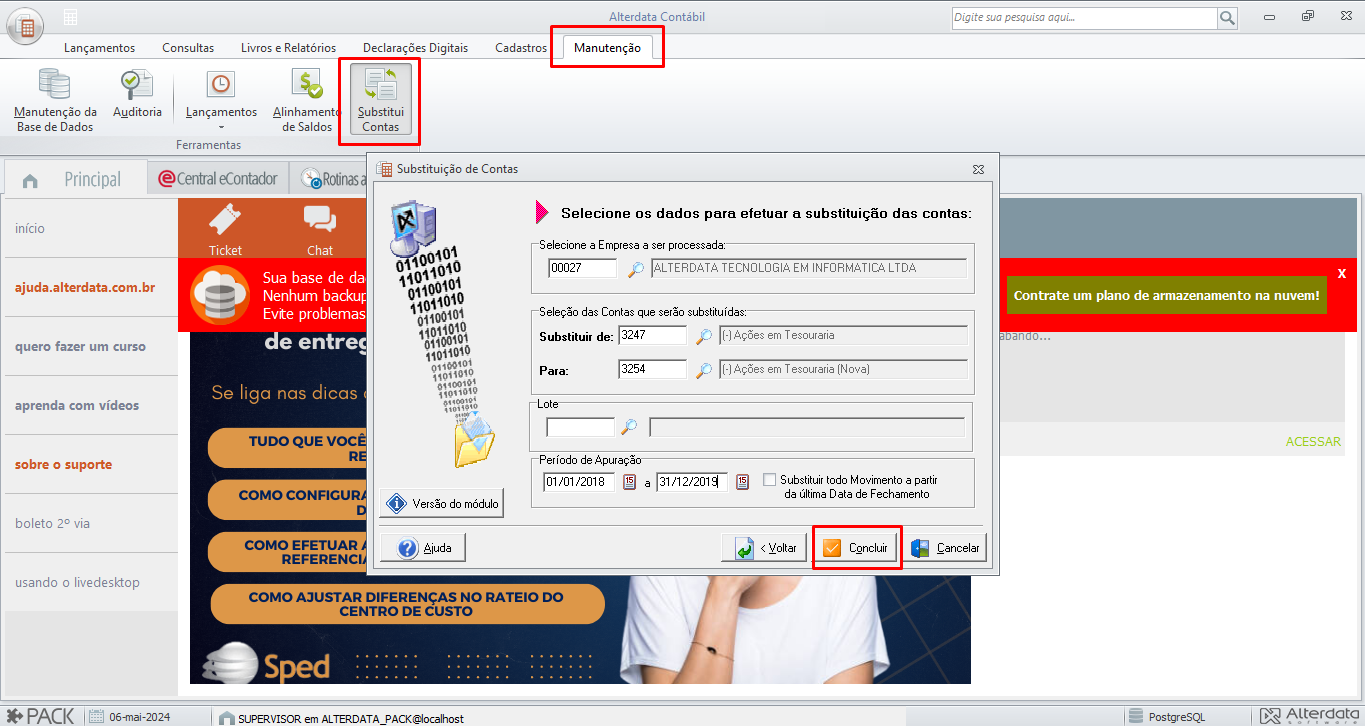Viewport: 1365px width, 726px height.
Task: Click the SUPERVISOR user status bar entry
Action: (341, 718)
